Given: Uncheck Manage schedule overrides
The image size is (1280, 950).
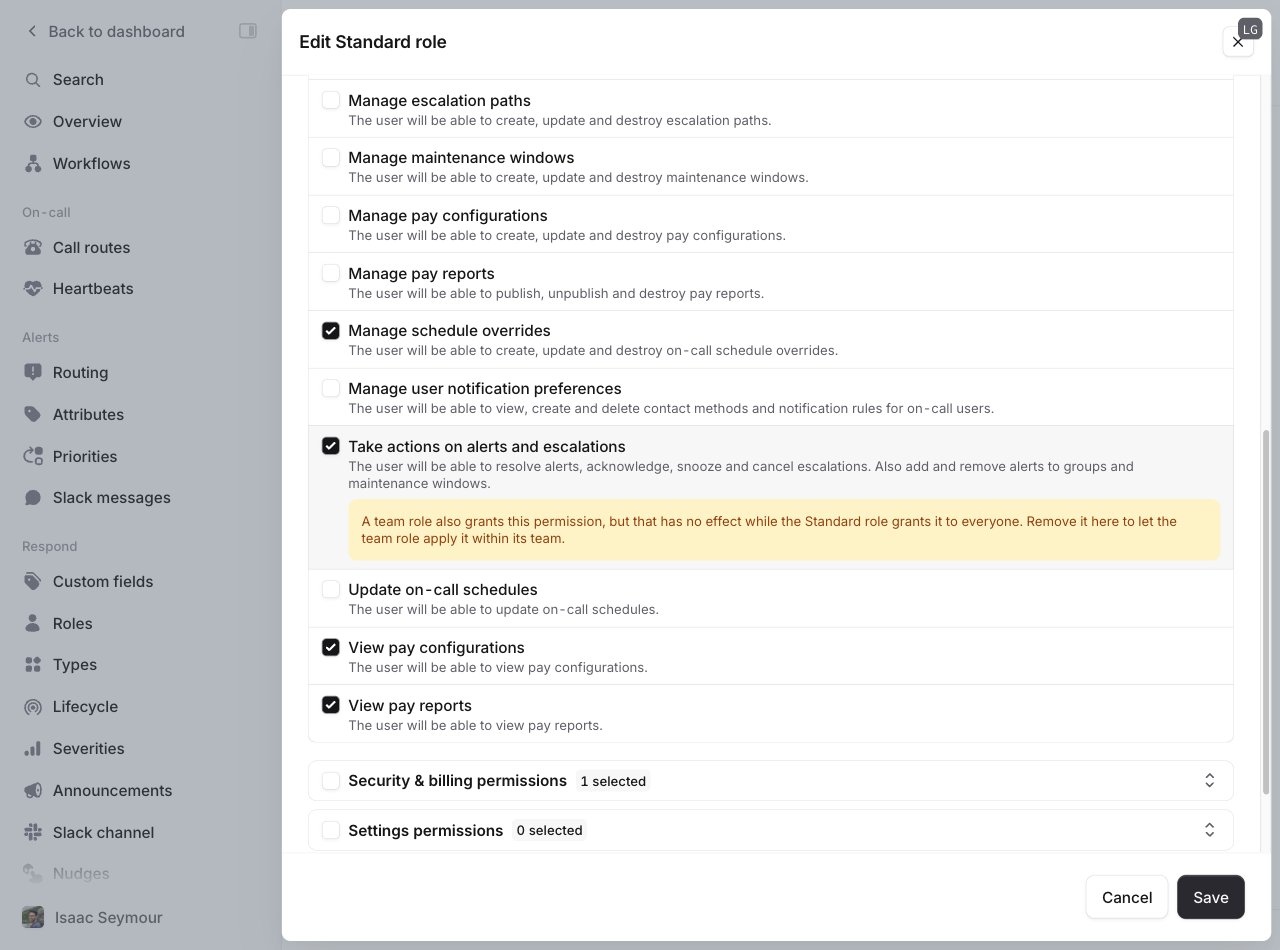Looking at the screenshot, I should pyautogui.click(x=331, y=331).
